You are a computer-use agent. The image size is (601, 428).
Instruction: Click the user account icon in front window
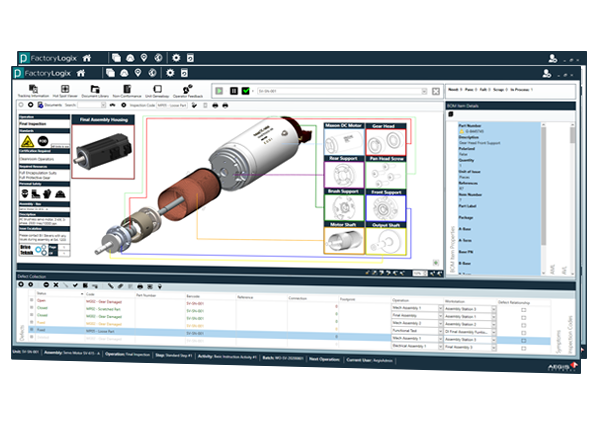[547, 74]
